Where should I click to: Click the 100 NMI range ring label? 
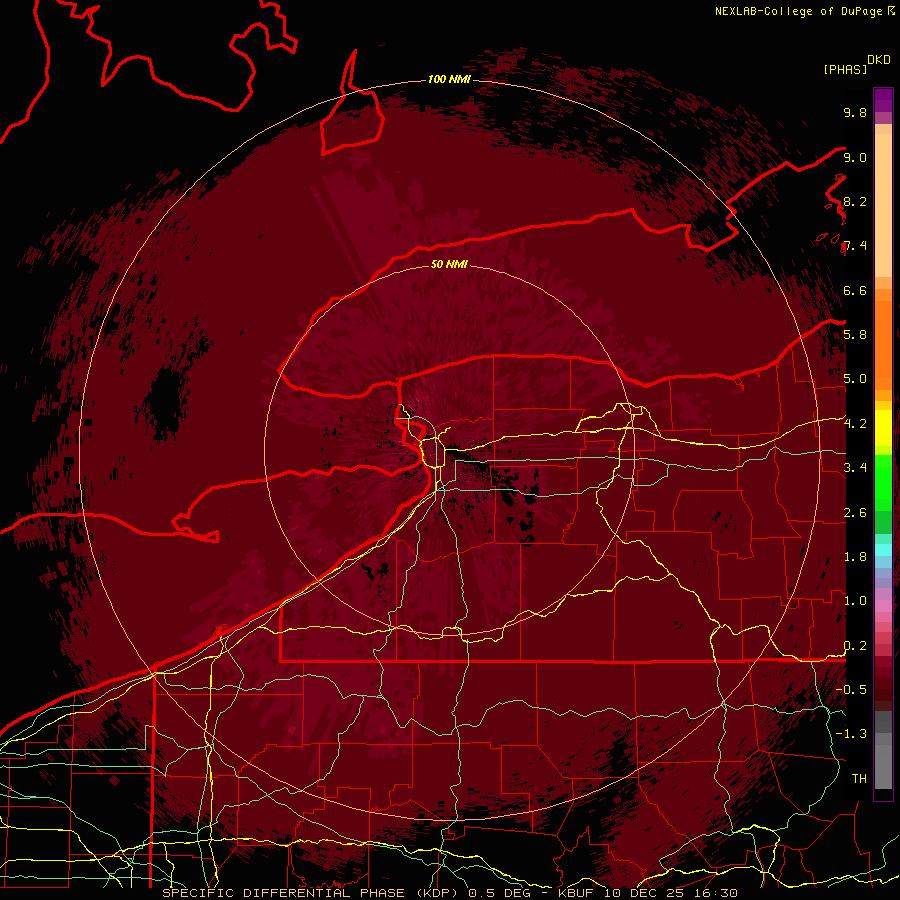tap(449, 79)
